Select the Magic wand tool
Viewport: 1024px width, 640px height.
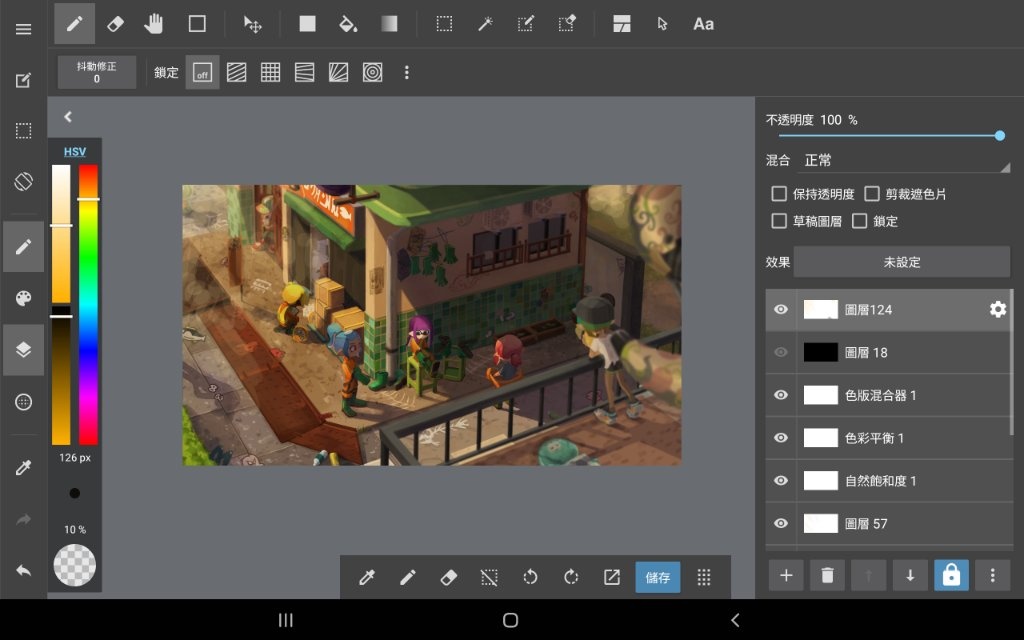485,24
